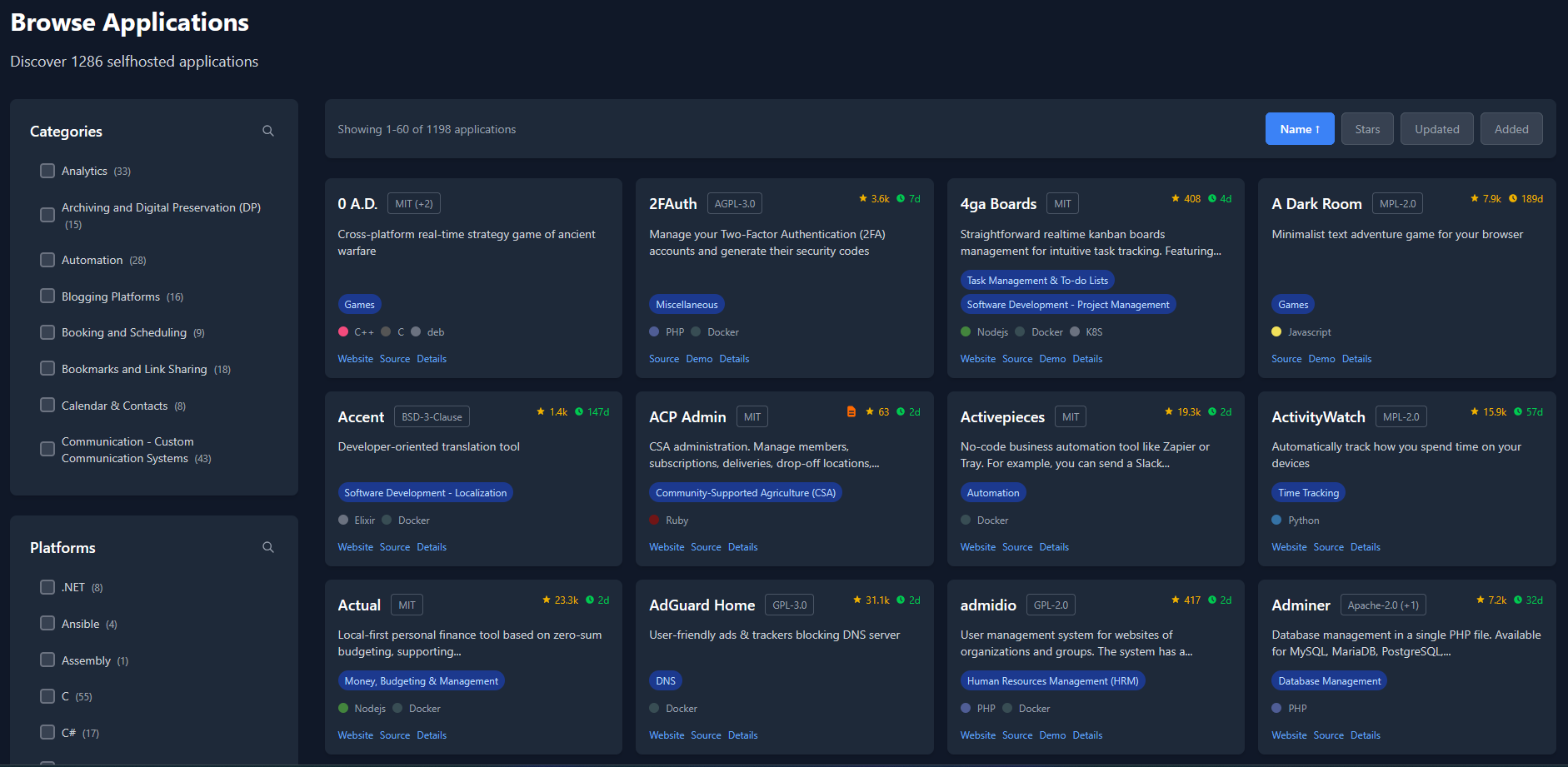Enable the Analytics category checkbox
The width and height of the screenshot is (1568, 767).
pos(47,170)
